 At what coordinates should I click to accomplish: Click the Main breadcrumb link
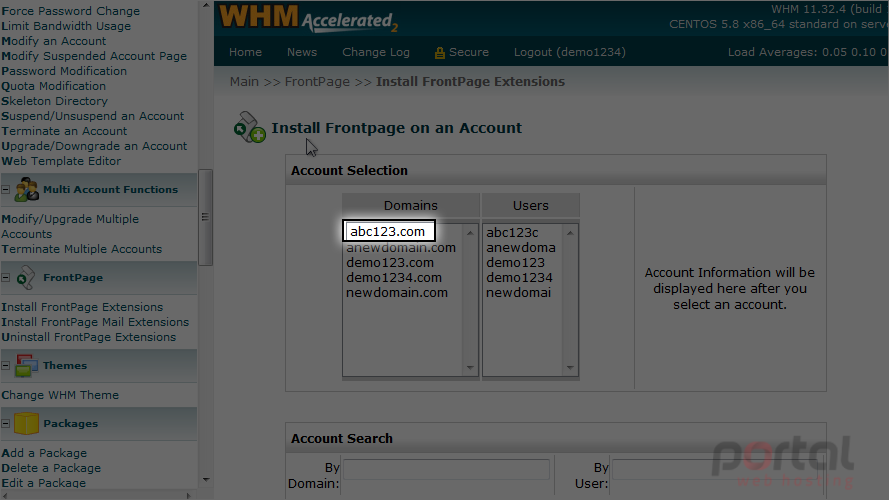[x=244, y=82]
